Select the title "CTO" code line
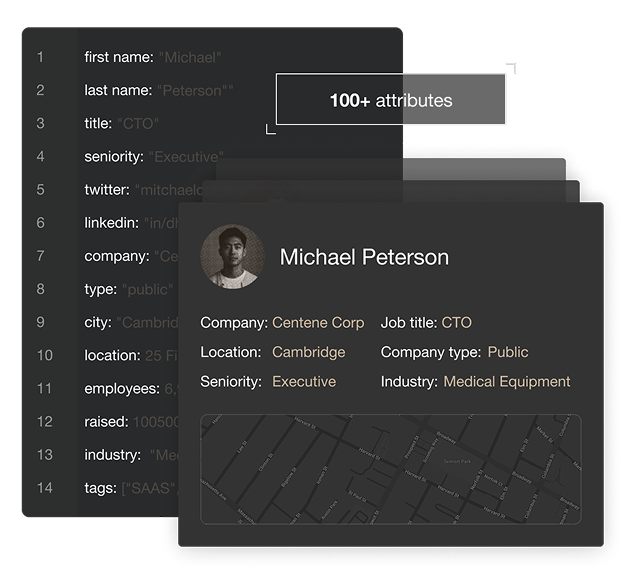 coord(121,123)
